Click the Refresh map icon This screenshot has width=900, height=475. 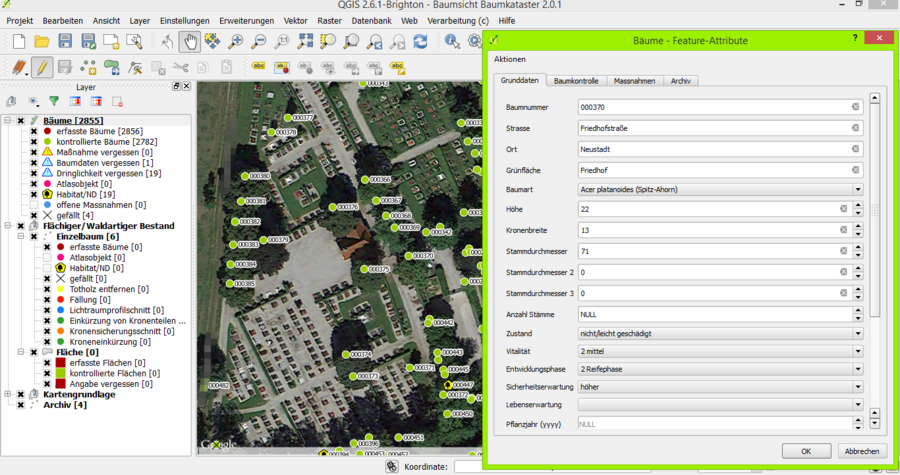(420, 41)
